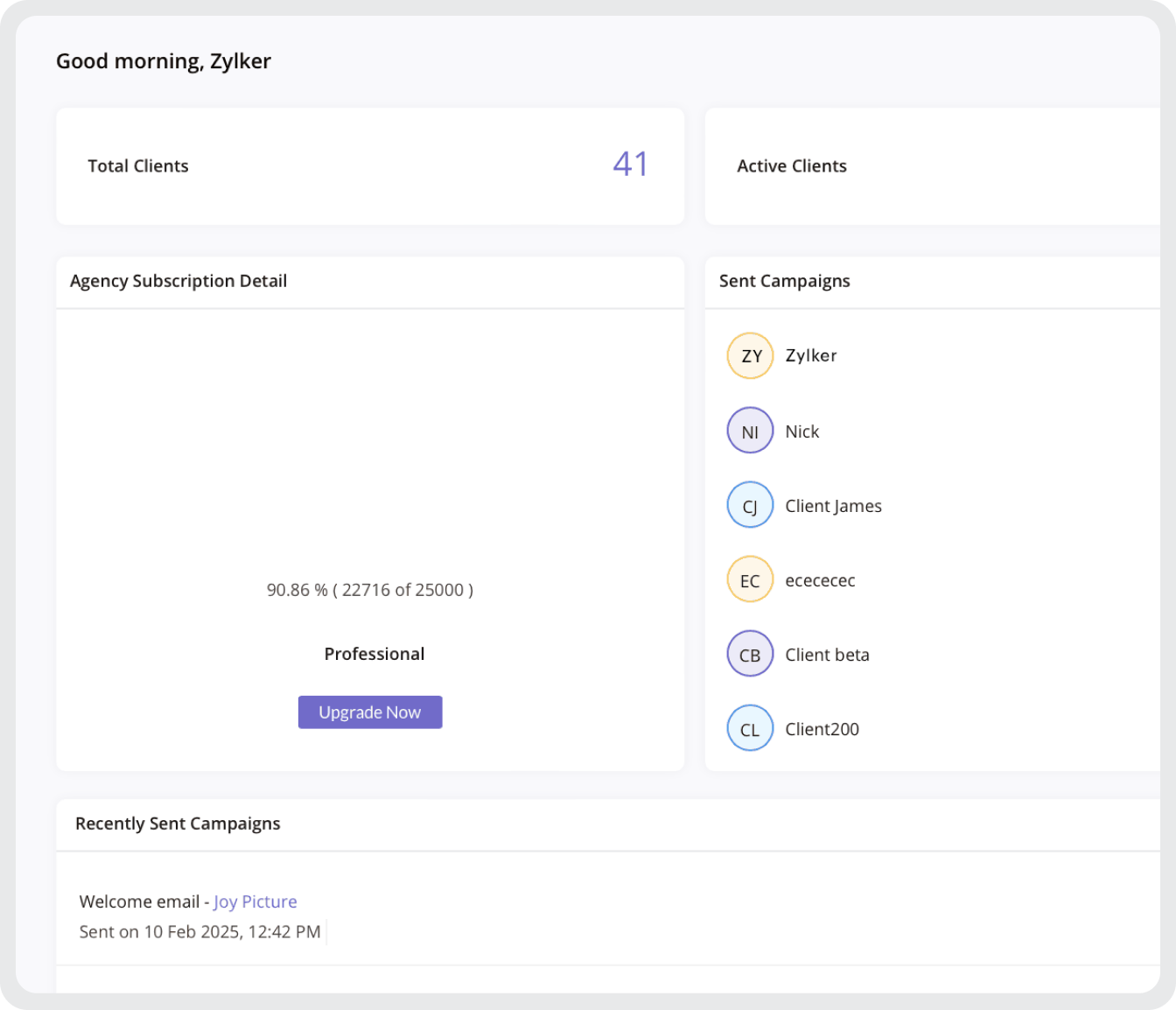Viewport: 1176px width, 1010px height.
Task: Click the Professional plan label
Action: tap(374, 654)
